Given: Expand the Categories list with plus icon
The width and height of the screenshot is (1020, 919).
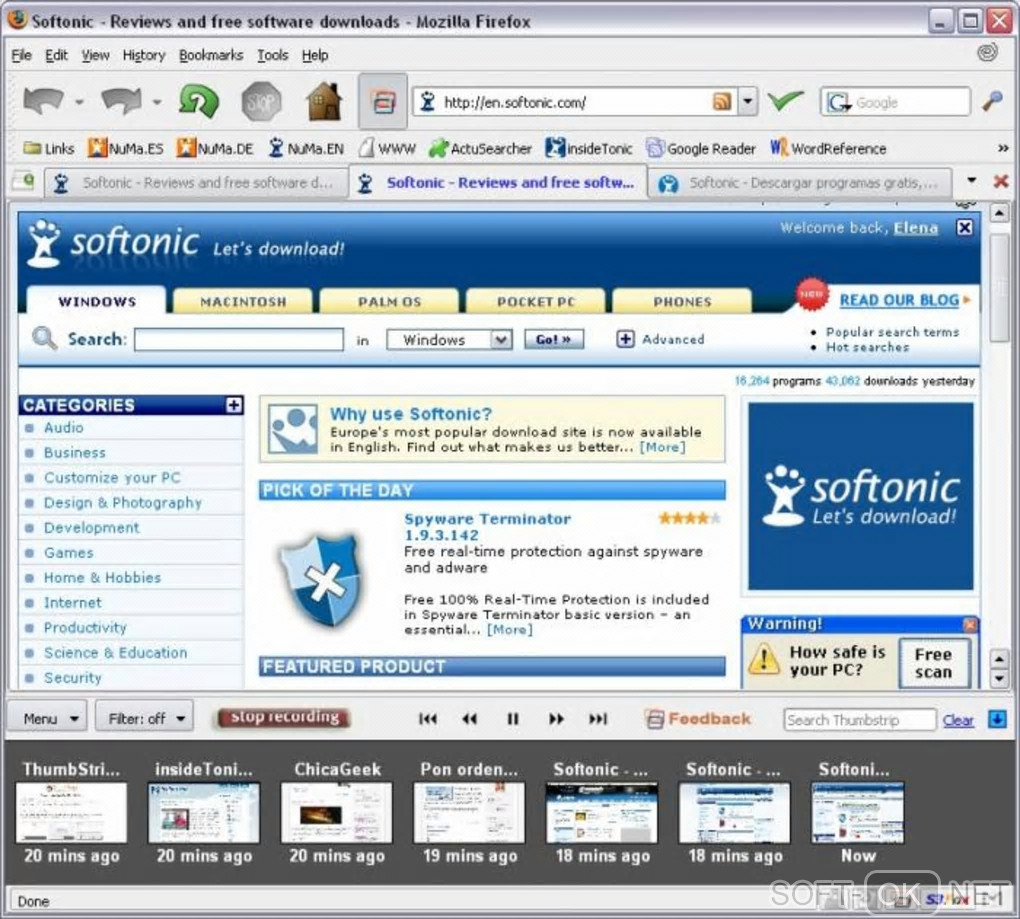Looking at the screenshot, I should coord(234,405).
